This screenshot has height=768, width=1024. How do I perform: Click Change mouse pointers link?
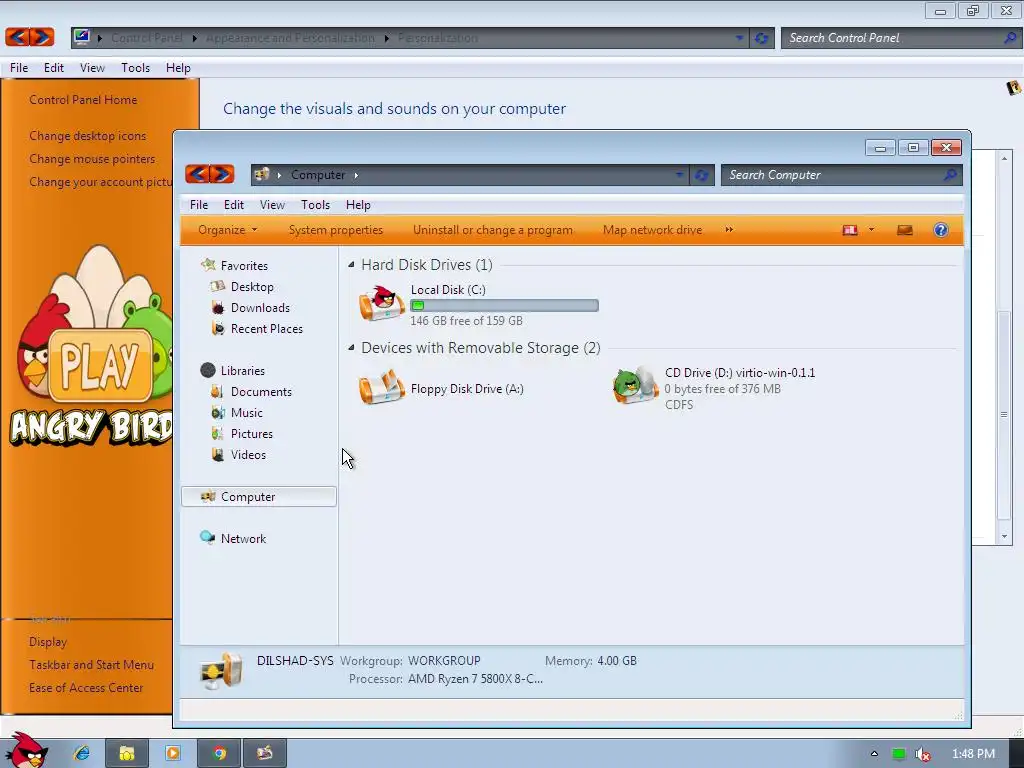92,159
